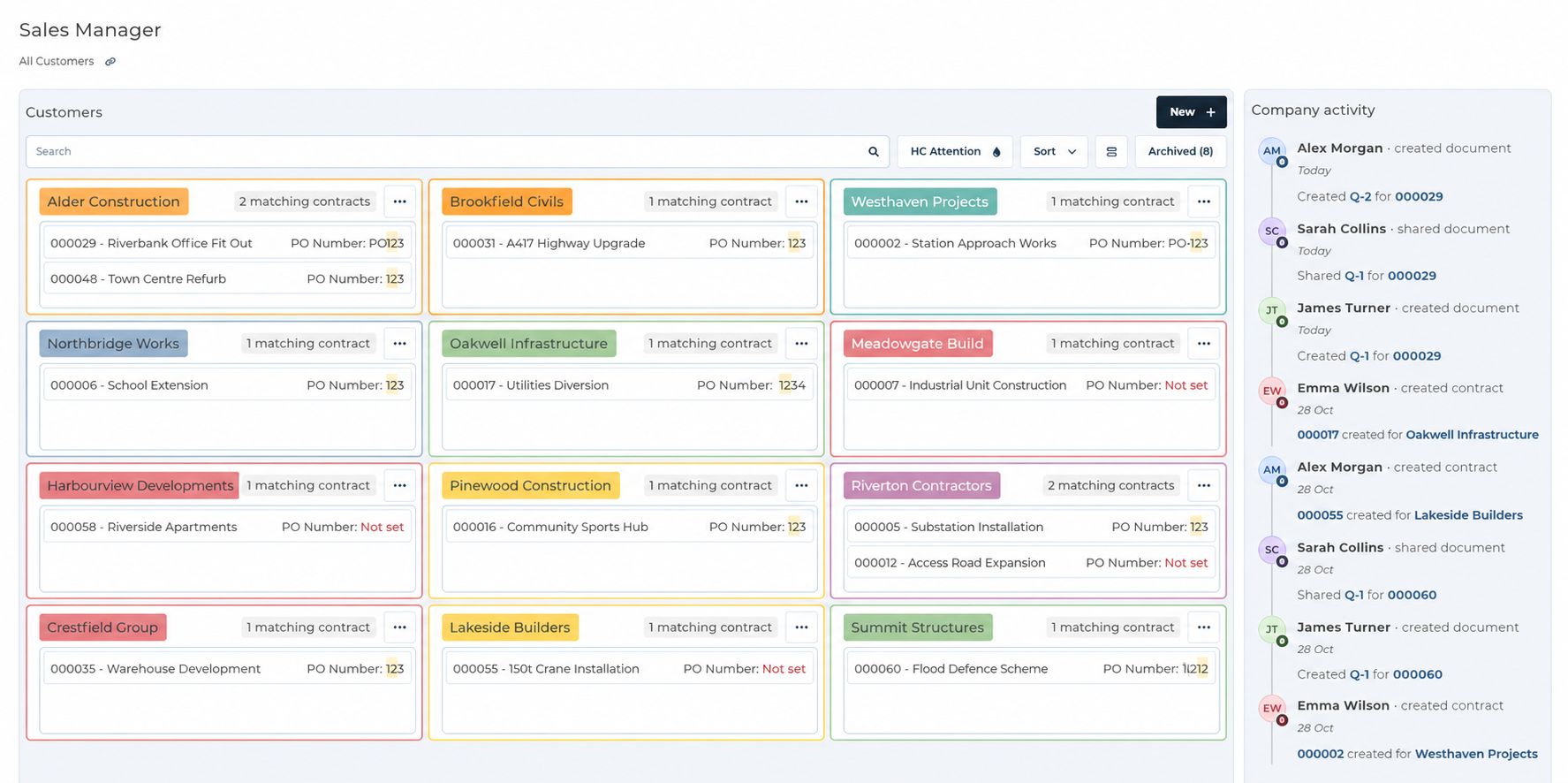The width and height of the screenshot is (1568, 783).
Task: Open the Meadowgate Build customer tag
Action: point(917,344)
